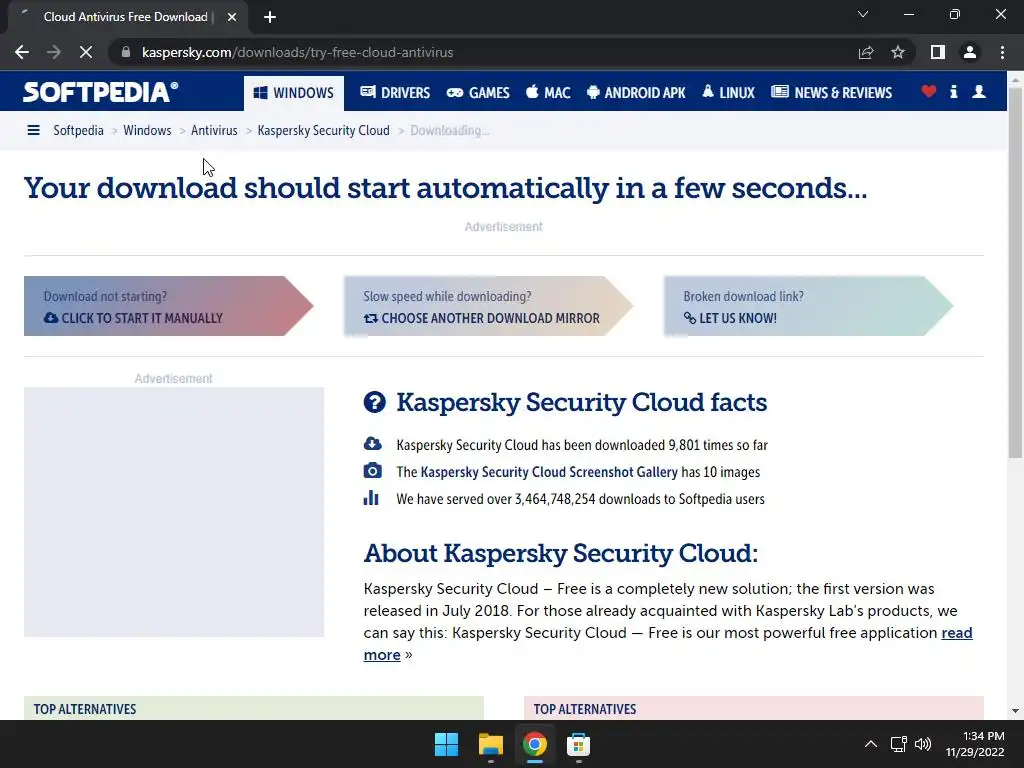The width and height of the screenshot is (1024, 768).
Task: Show hidden system tray icons chevron
Action: tap(871, 744)
